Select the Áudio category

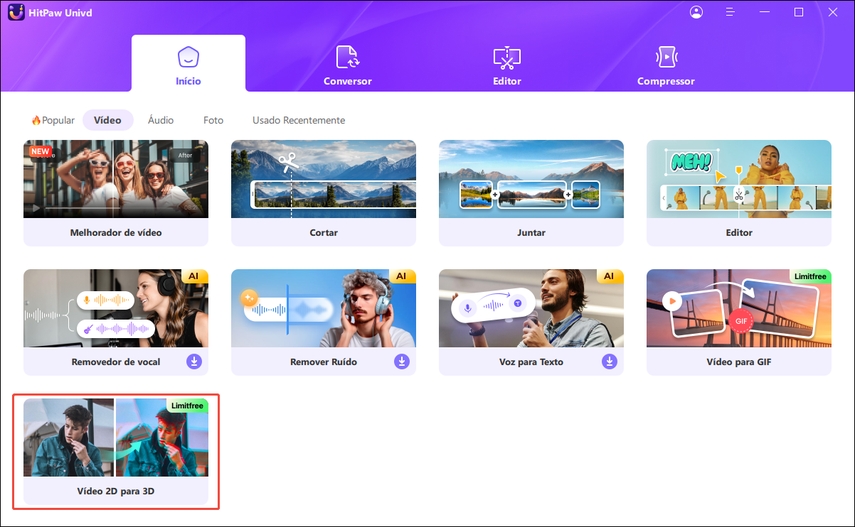(x=161, y=120)
